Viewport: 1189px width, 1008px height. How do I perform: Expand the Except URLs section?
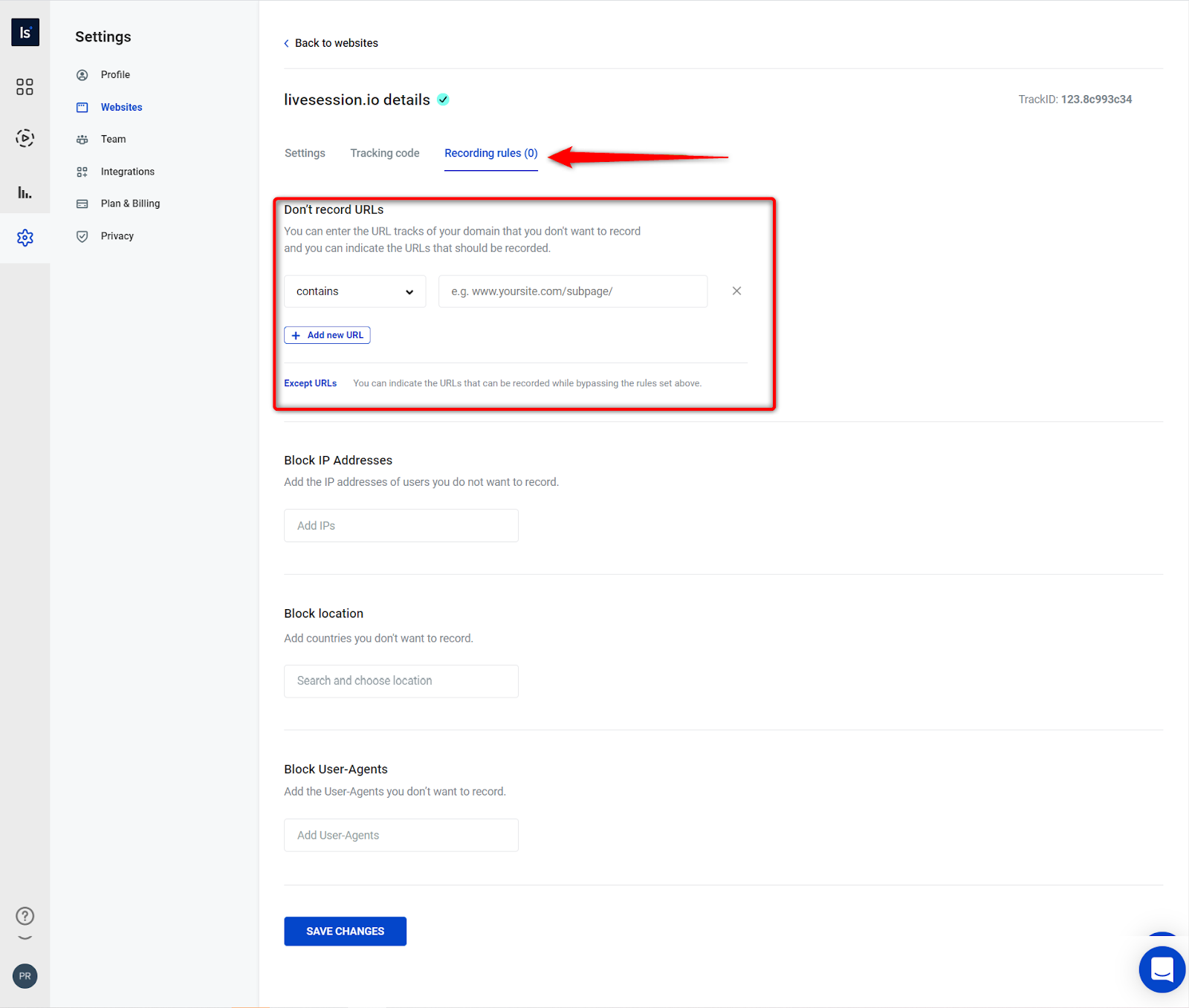(x=310, y=383)
